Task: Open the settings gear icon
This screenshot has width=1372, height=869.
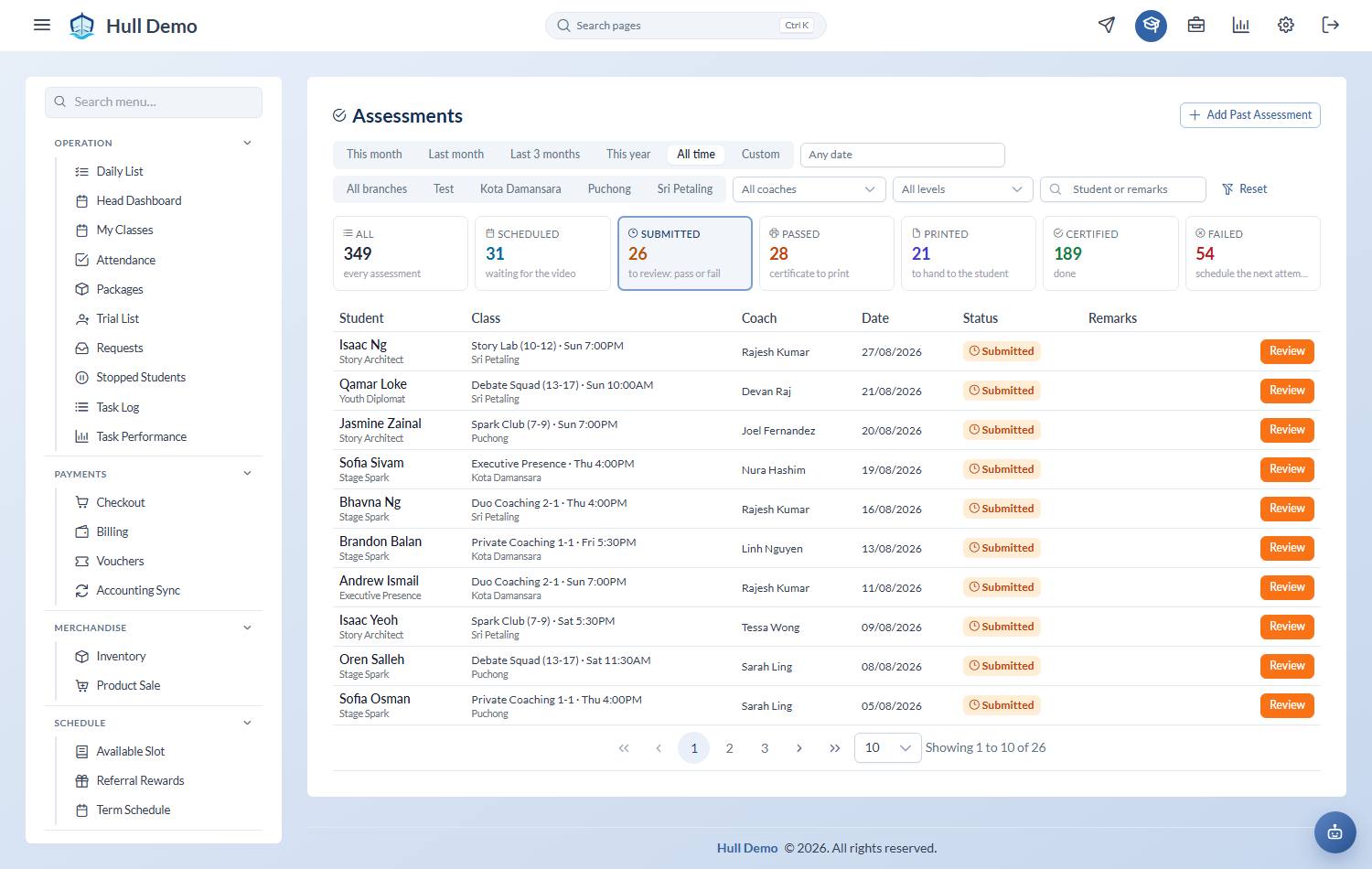Action: 1286,25
